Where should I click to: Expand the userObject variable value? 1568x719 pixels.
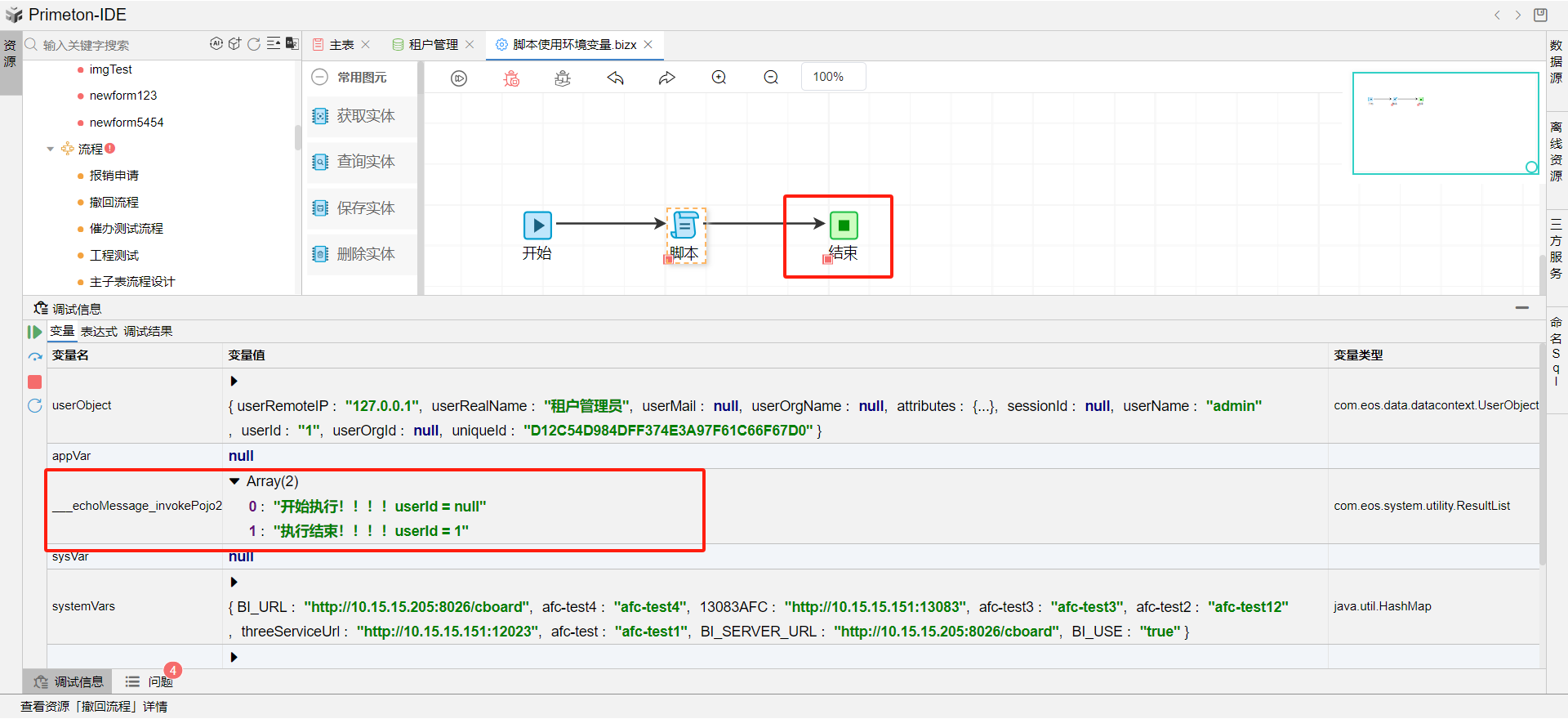pyautogui.click(x=234, y=381)
